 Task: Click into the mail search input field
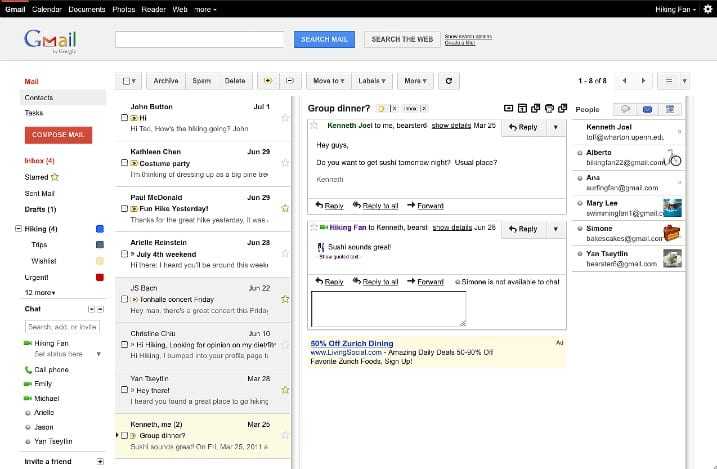pos(199,40)
